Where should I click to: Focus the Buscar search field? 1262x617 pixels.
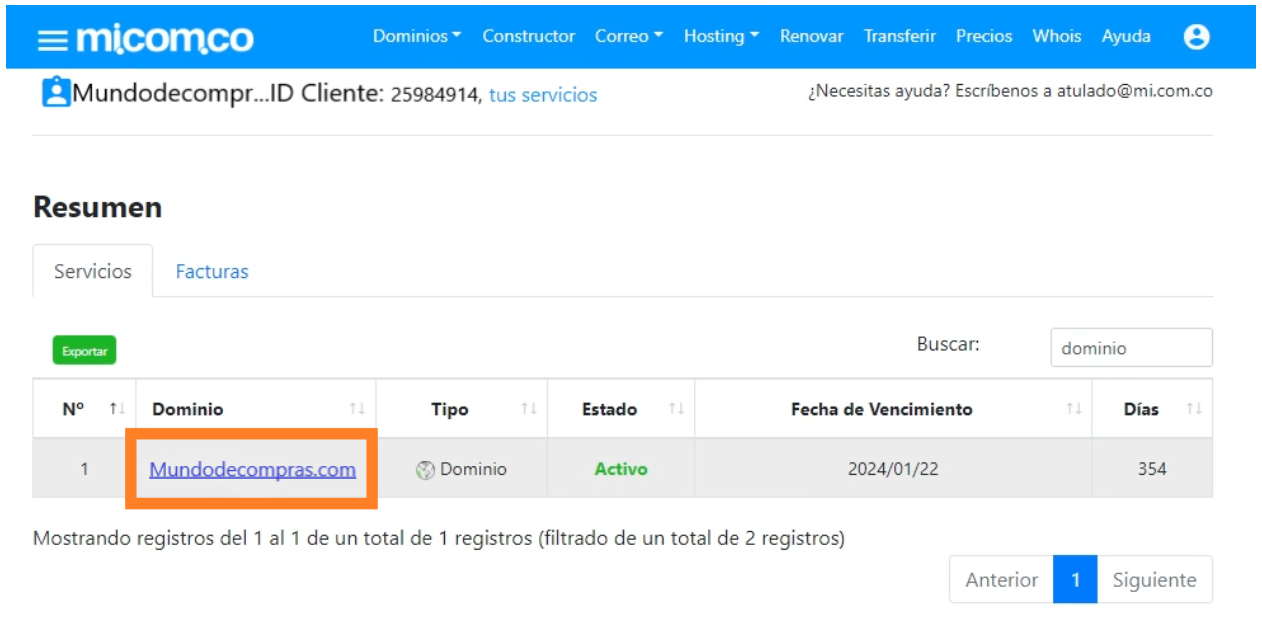[x=1131, y=348]
